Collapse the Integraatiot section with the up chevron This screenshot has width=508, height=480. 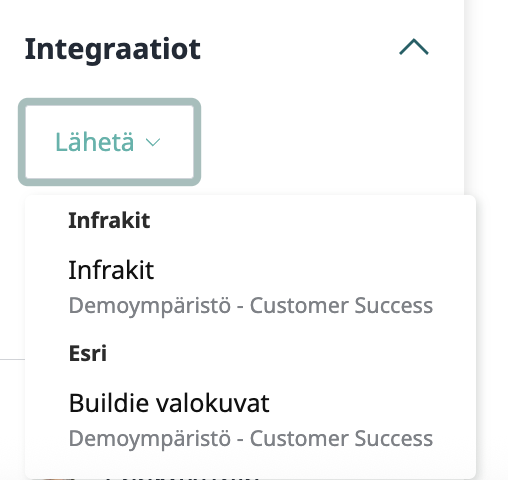pyautogui.click(x=414, y=47)
